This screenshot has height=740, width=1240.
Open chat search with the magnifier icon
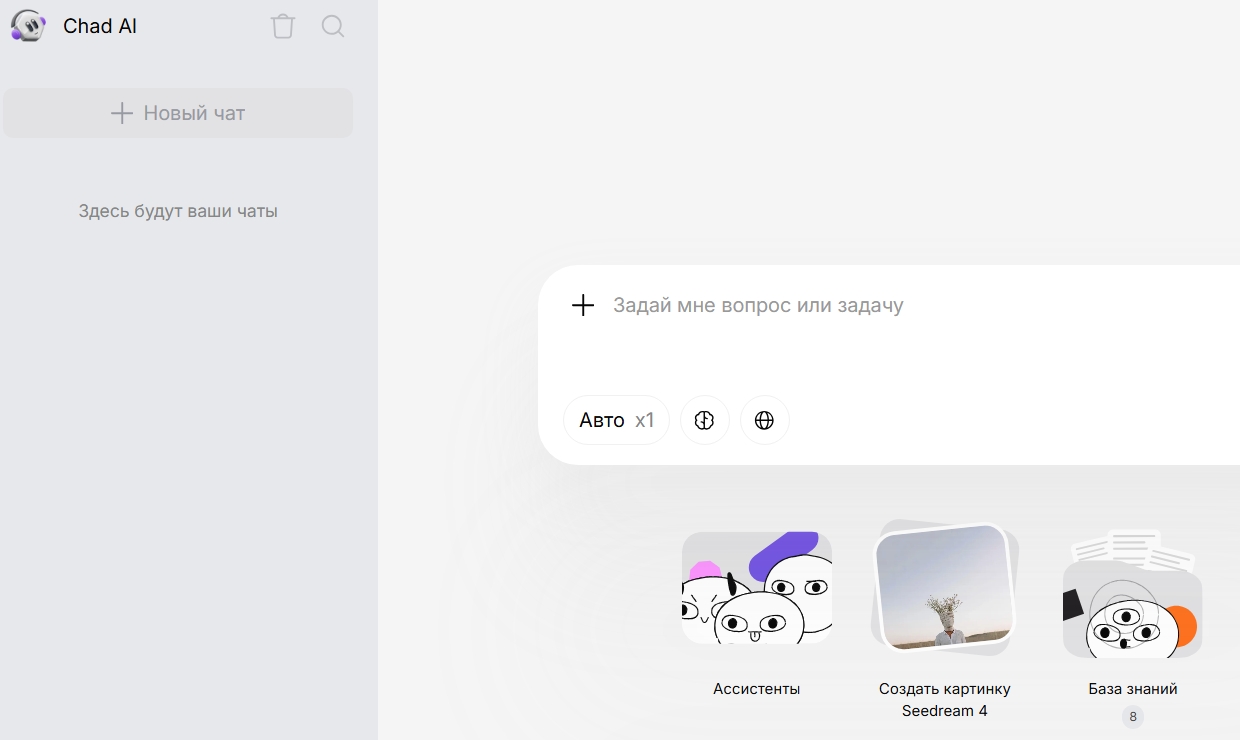coord(333,26)
